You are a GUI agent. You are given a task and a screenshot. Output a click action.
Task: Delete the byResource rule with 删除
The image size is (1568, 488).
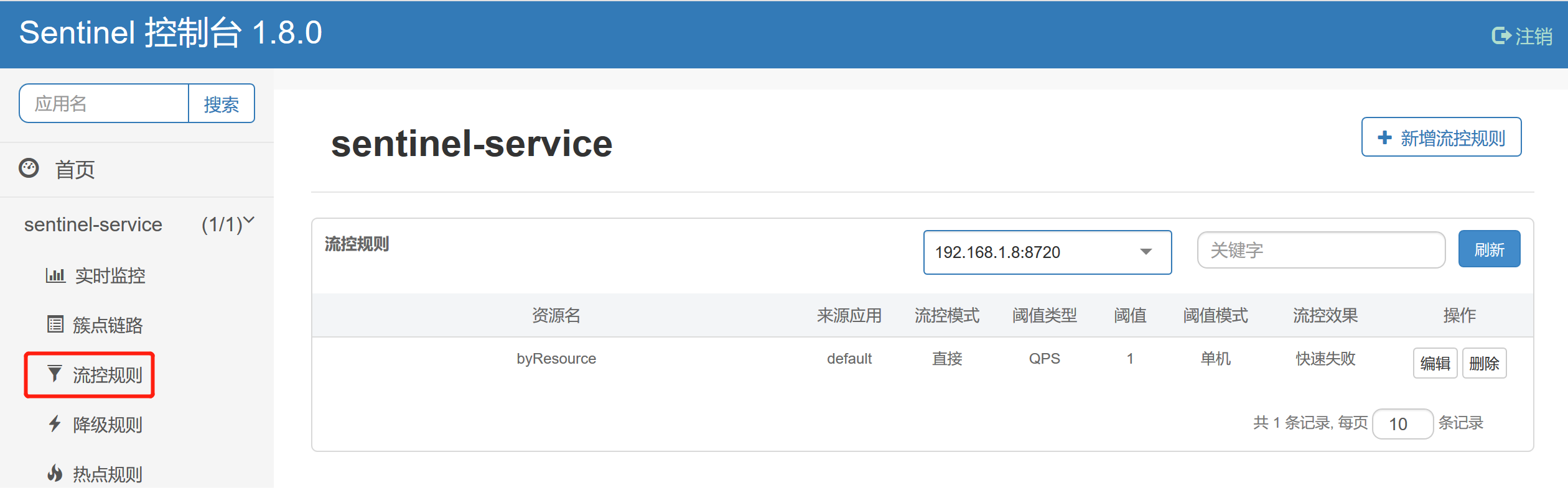tap(1483, 363)
